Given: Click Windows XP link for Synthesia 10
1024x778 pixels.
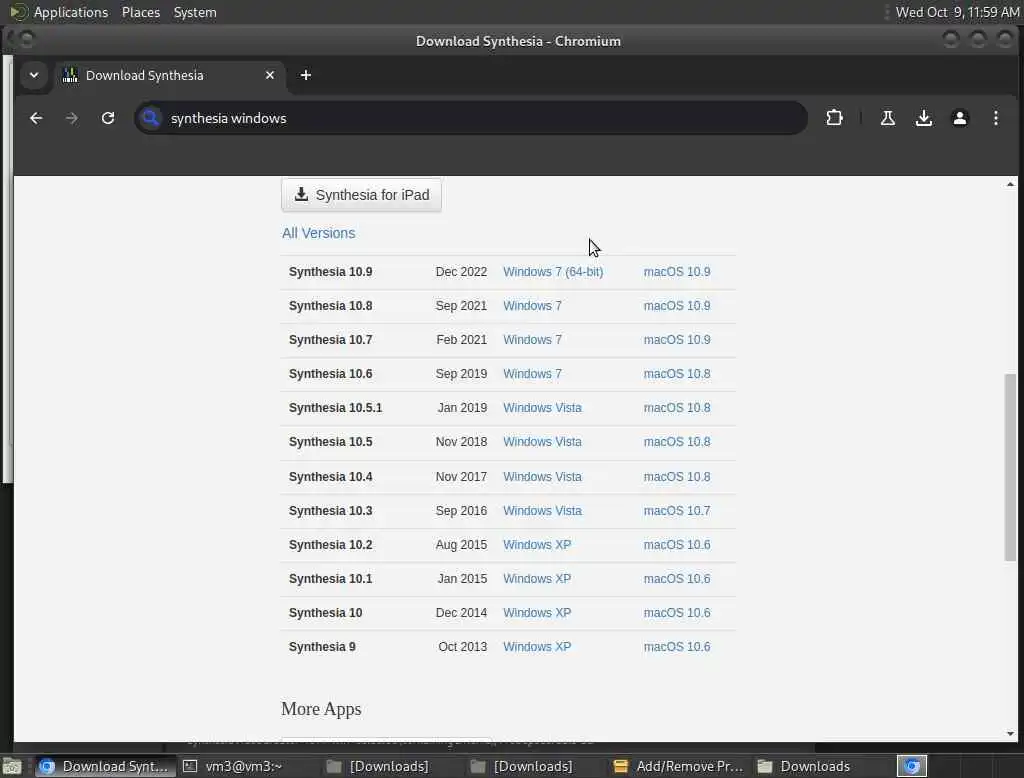Looking at the screenshot, I should 537,613.
